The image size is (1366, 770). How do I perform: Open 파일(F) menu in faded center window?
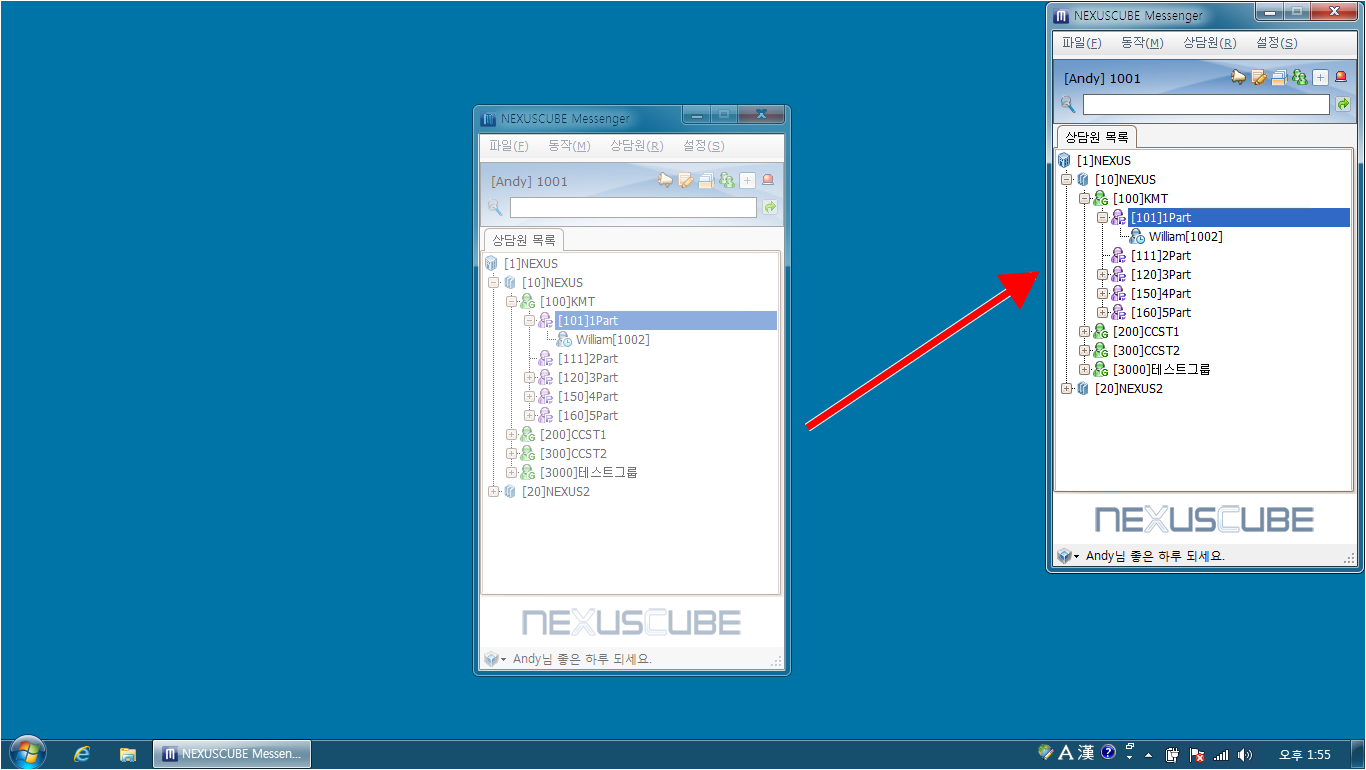click(x=509, y=146)
